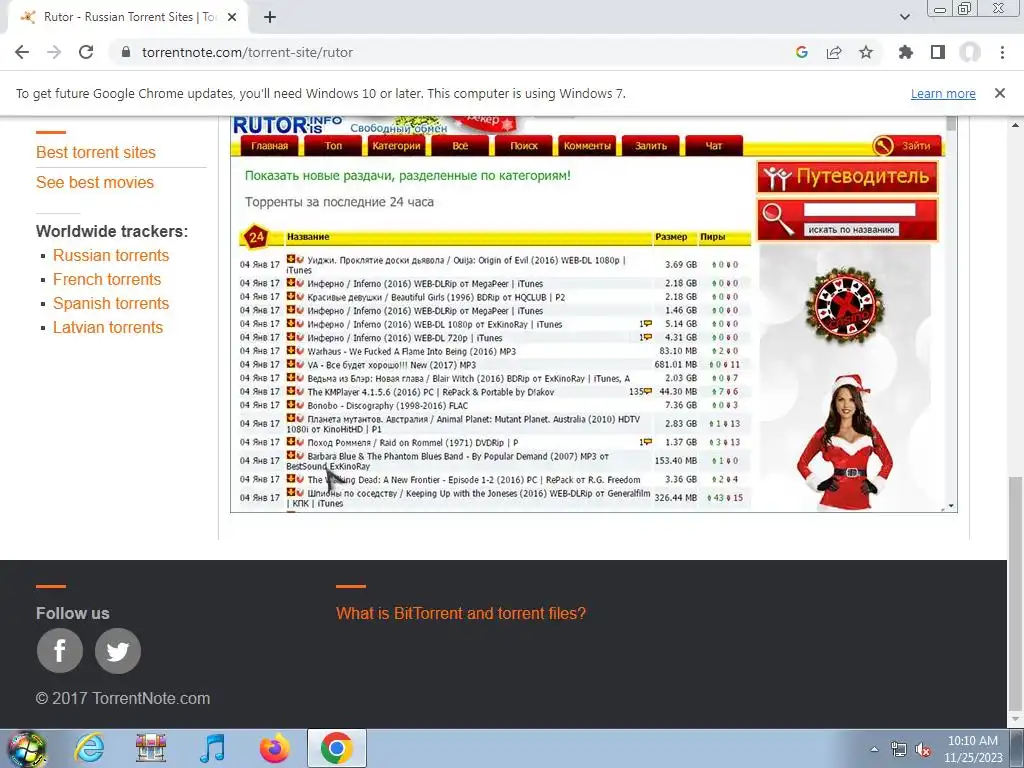Open Beautiful Girls (1996) BDRip torrent
The image size is (1024, 768).
click(436, 297)
